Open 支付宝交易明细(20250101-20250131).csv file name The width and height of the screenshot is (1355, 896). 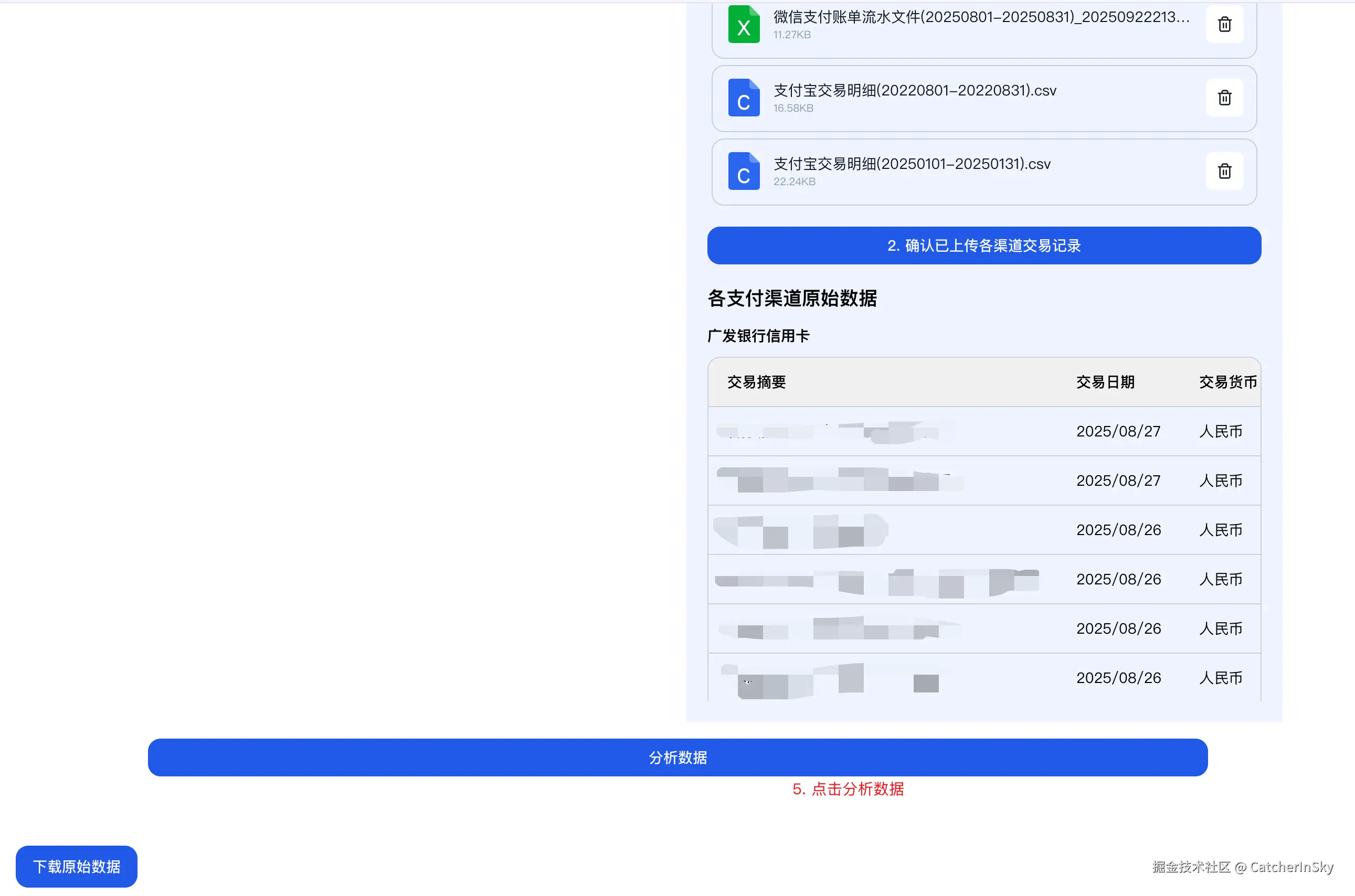coord(912,164)
